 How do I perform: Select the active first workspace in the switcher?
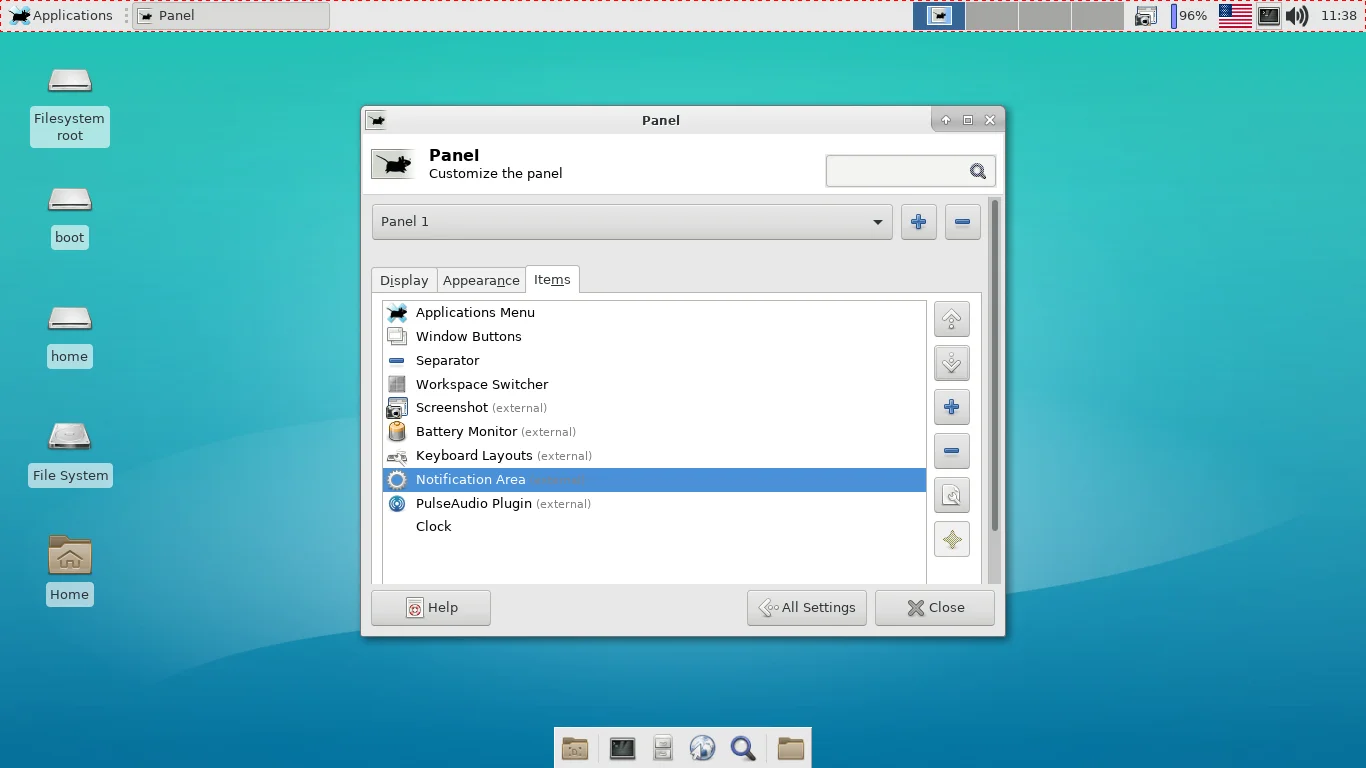coord(939,16)
